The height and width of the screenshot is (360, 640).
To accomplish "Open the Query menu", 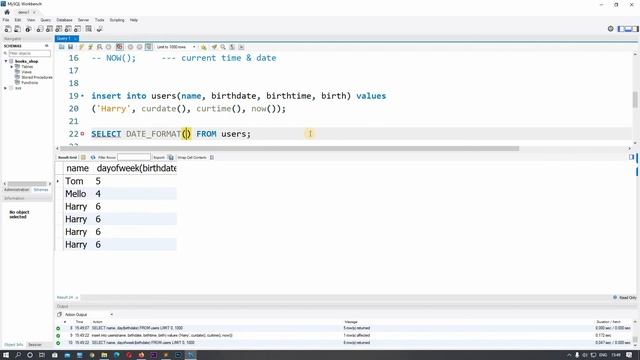I will click(x=46, y=20).
